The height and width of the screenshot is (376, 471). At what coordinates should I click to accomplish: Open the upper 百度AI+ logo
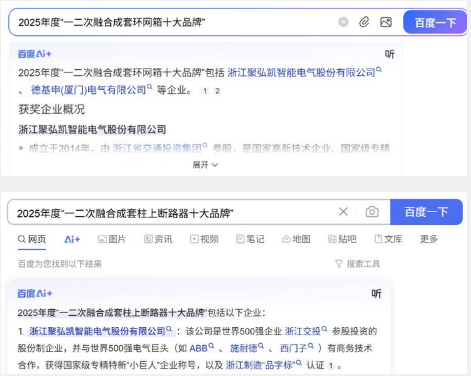[x=35, y=54]
